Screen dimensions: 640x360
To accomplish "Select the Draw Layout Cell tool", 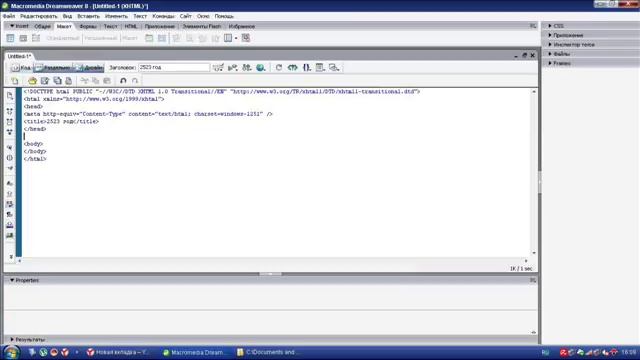I will 162,38.
